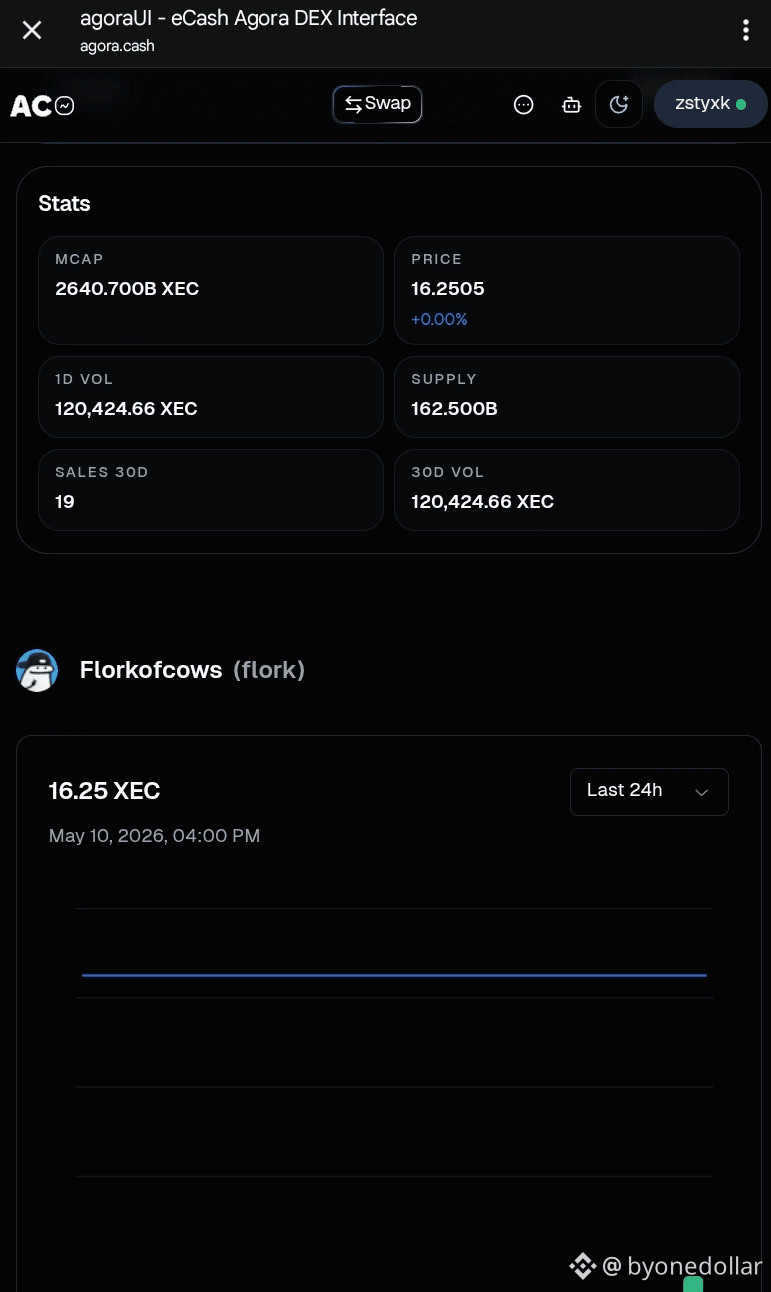Toggle dark mode with the moon icon
Screen dimensions: 771x1292
click(x=619, y=104)
